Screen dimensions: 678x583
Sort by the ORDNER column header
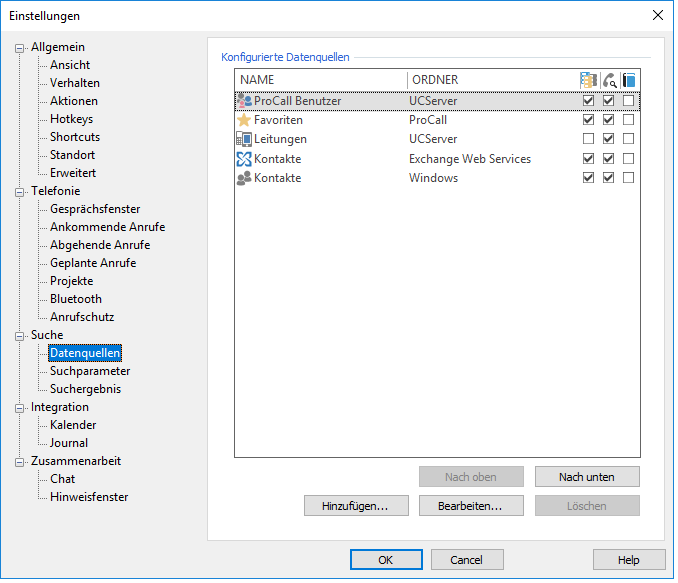coord(492,80)
